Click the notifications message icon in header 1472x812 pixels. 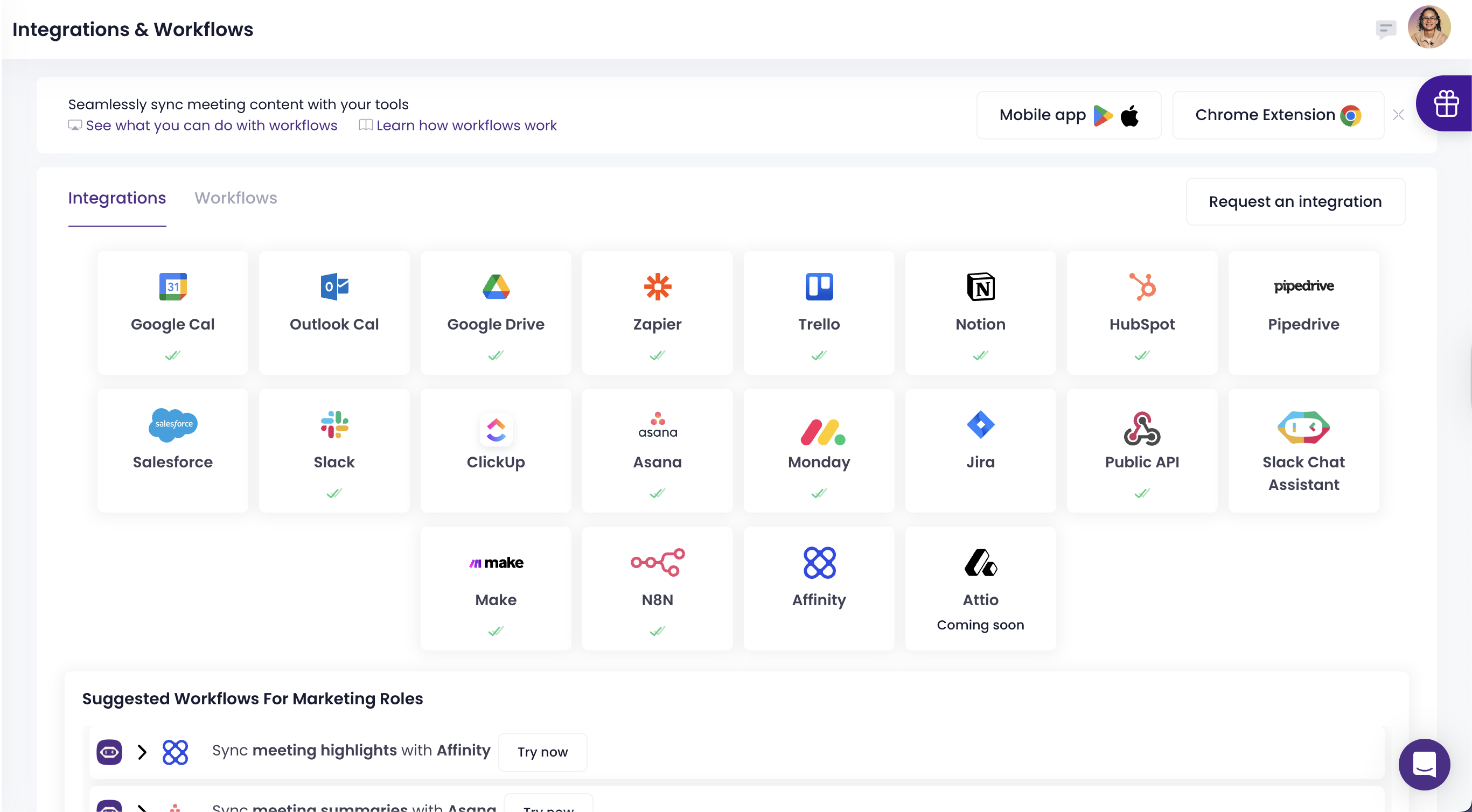tap(1386, 29)
